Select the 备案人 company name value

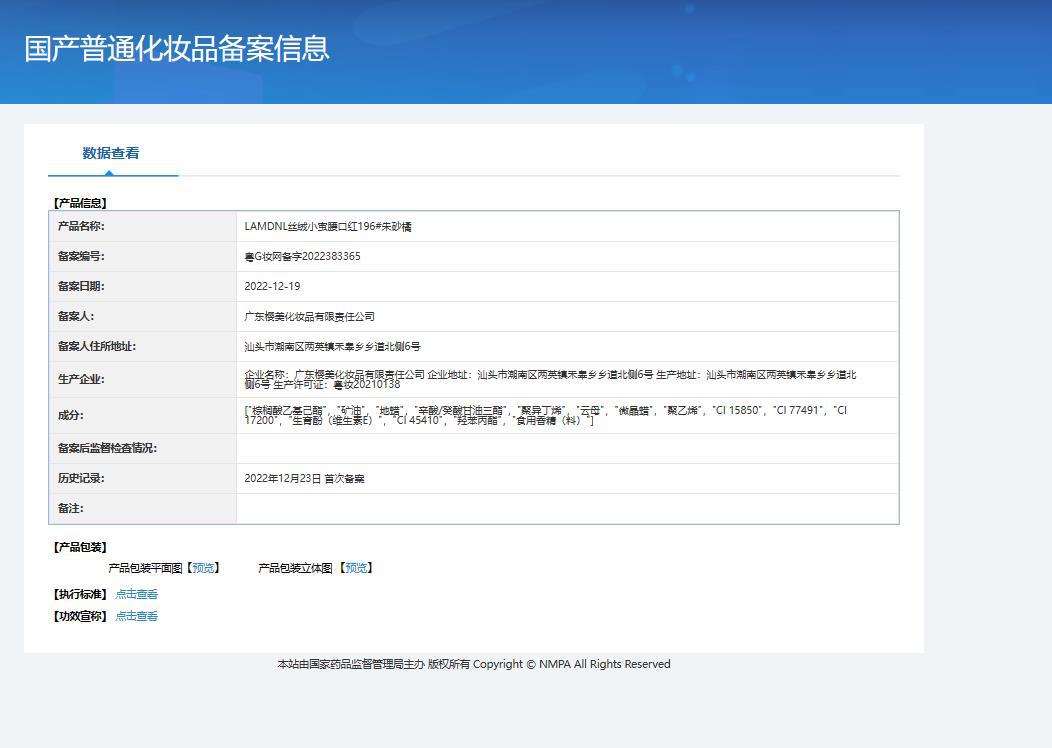click(x=309, y=317)
